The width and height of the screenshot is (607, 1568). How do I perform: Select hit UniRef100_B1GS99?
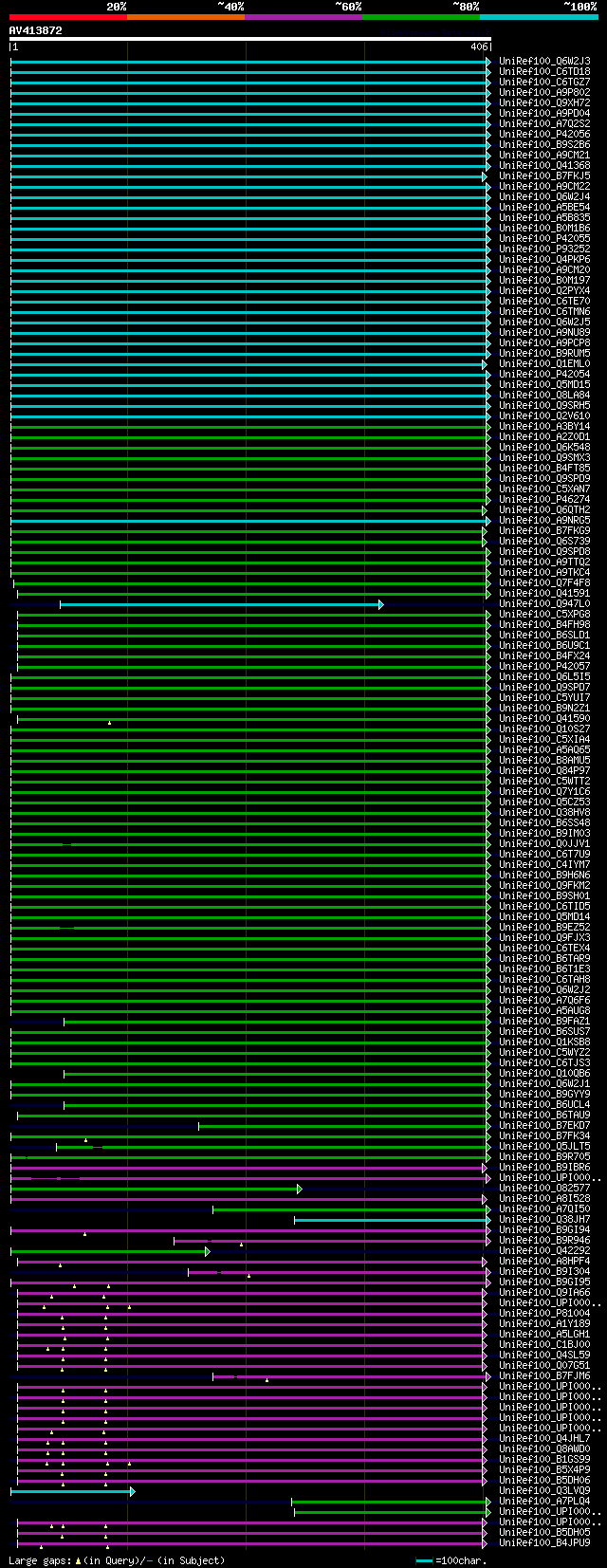tap(544, 1459)
